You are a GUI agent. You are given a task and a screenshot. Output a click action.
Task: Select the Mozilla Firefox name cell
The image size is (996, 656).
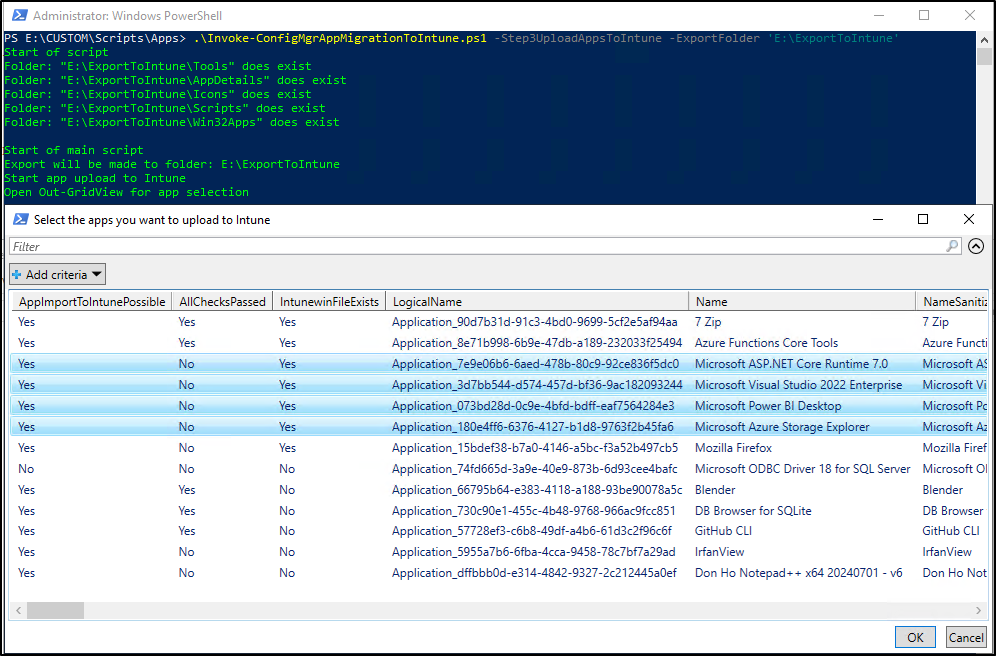click(x=734, y=448)
